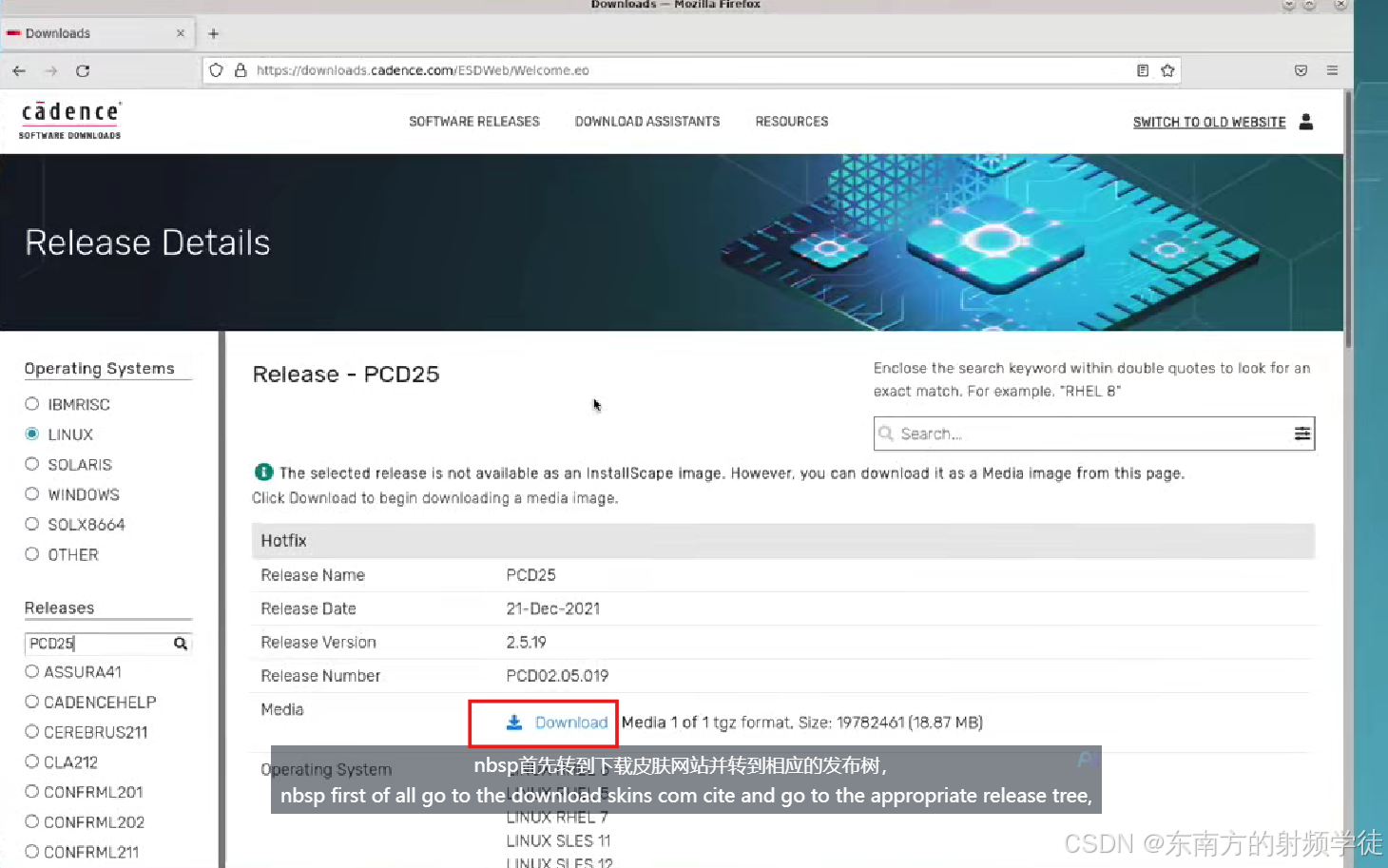Open the Firefox hamburger menu
1388x868 pixels.
(x=1333, y=70)
